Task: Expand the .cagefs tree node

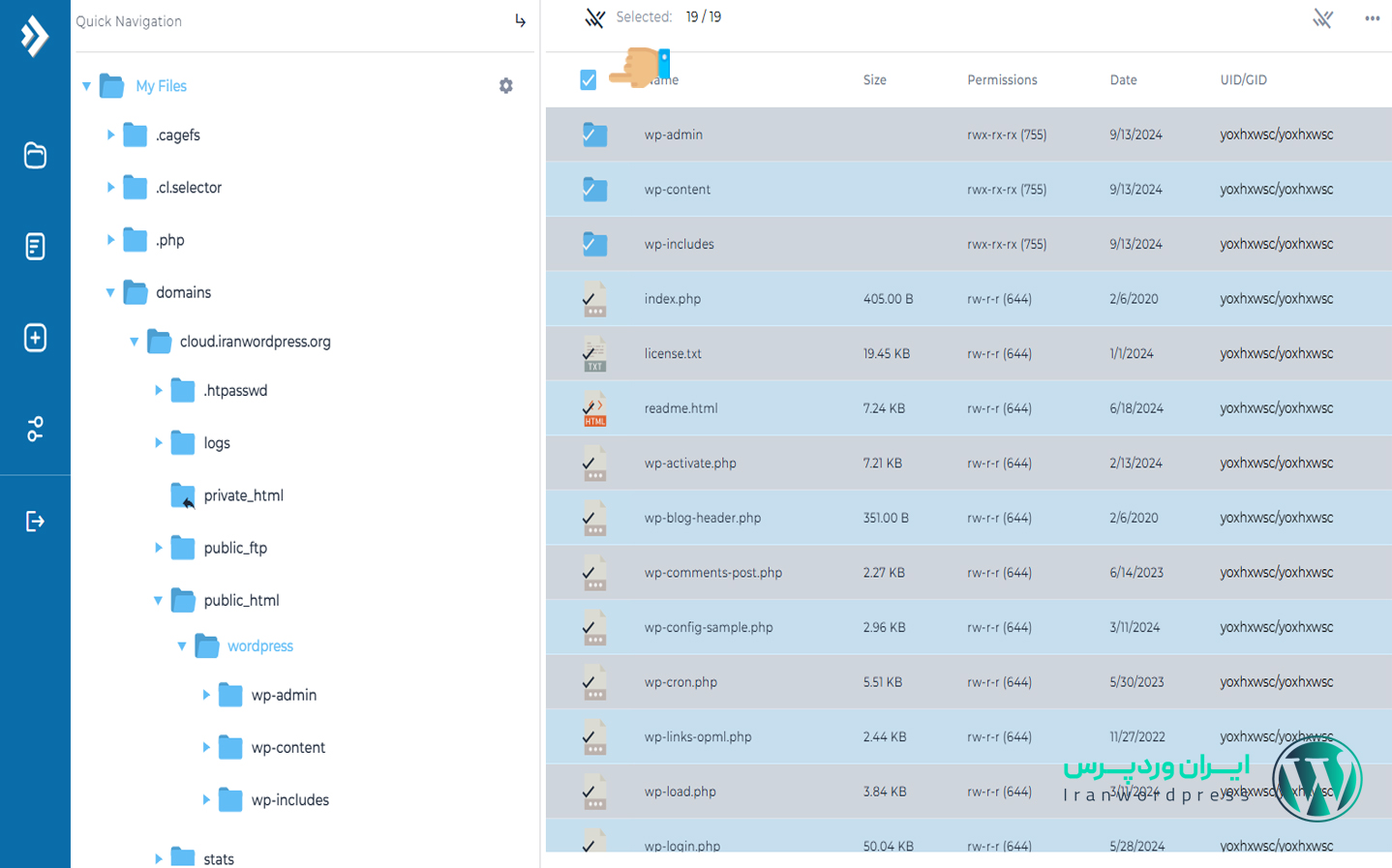Action: (110, 135)
